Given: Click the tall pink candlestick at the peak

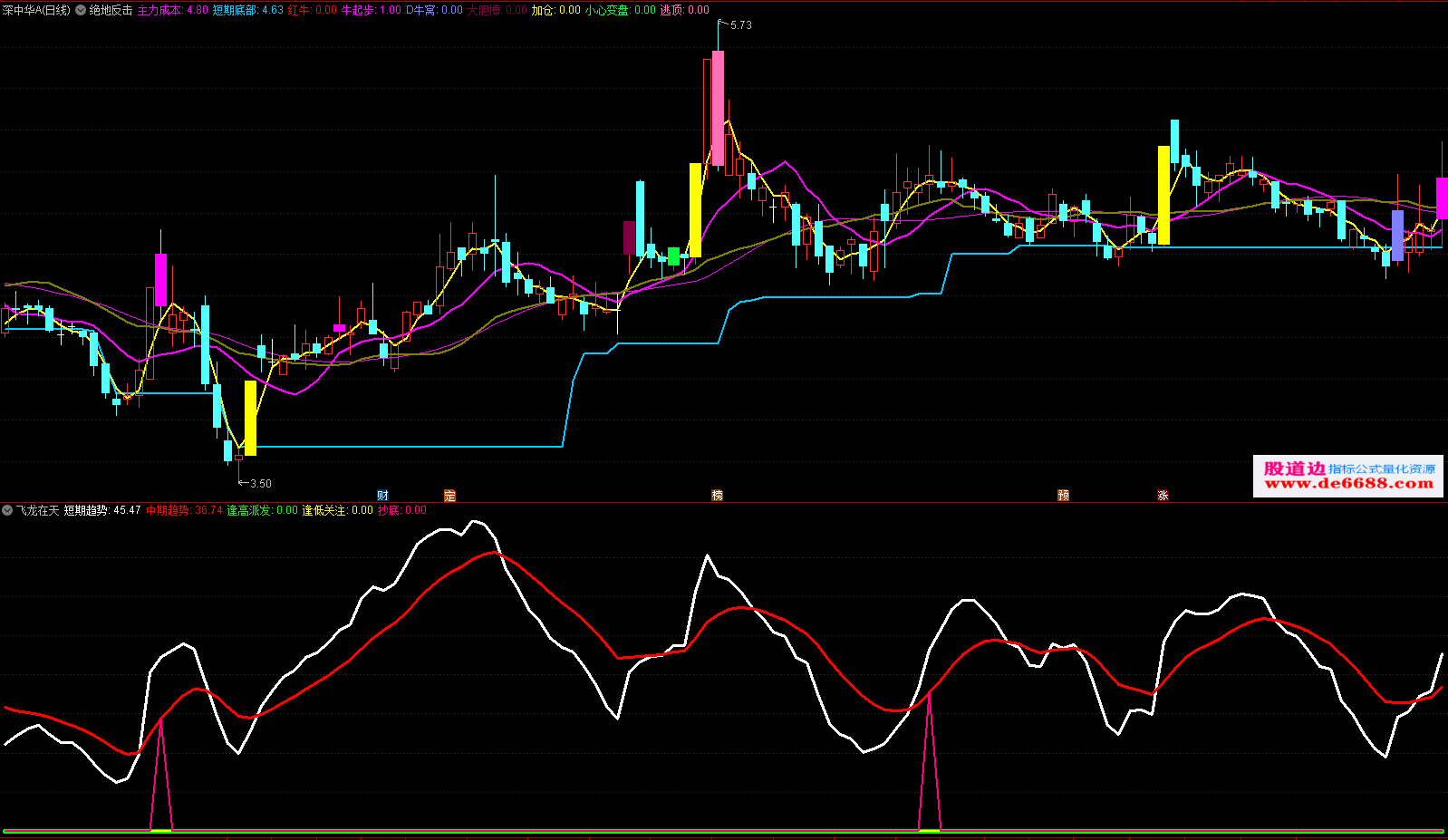Looking at the screenshot, I should tap(718, 107).
